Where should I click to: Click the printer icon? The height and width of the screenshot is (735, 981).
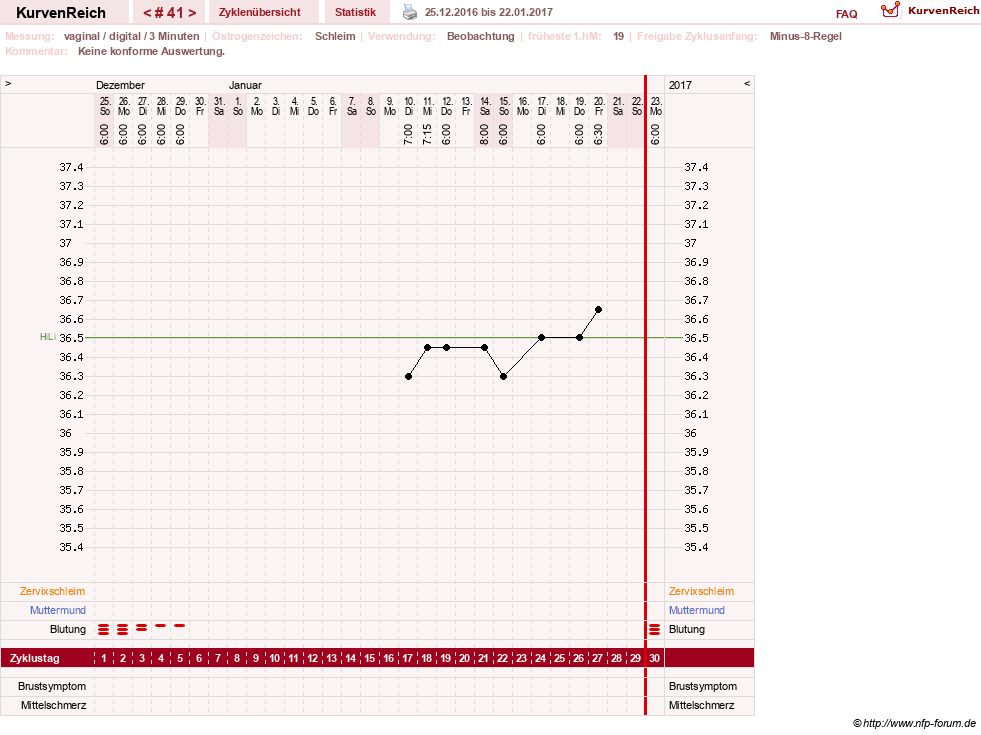(410, 12)
